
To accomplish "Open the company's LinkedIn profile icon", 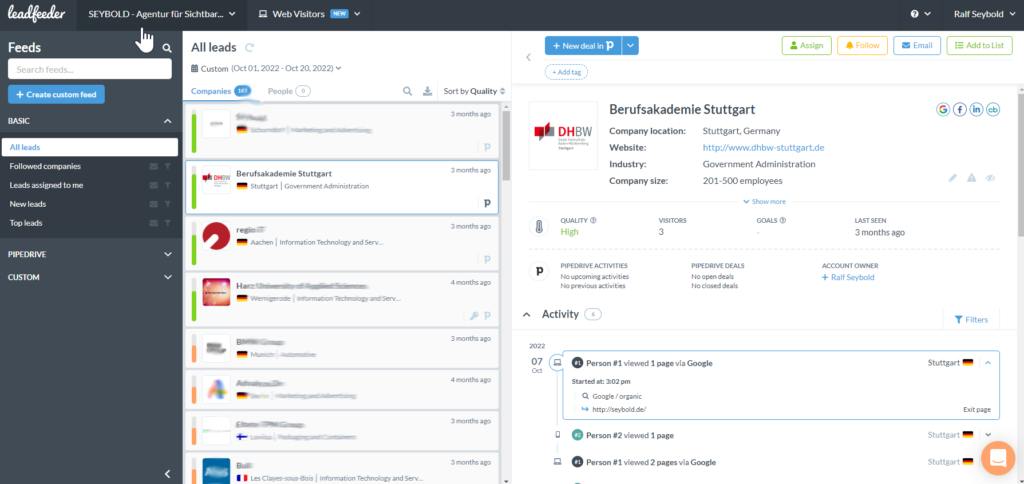I will [x=976, y=109].
